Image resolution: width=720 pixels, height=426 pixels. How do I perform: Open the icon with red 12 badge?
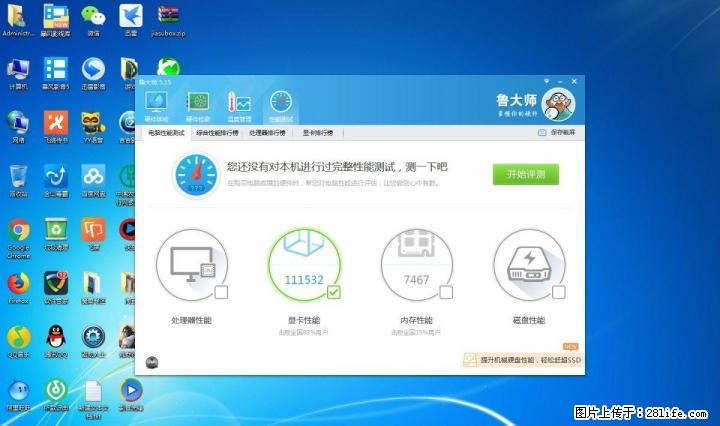[56, 288]
